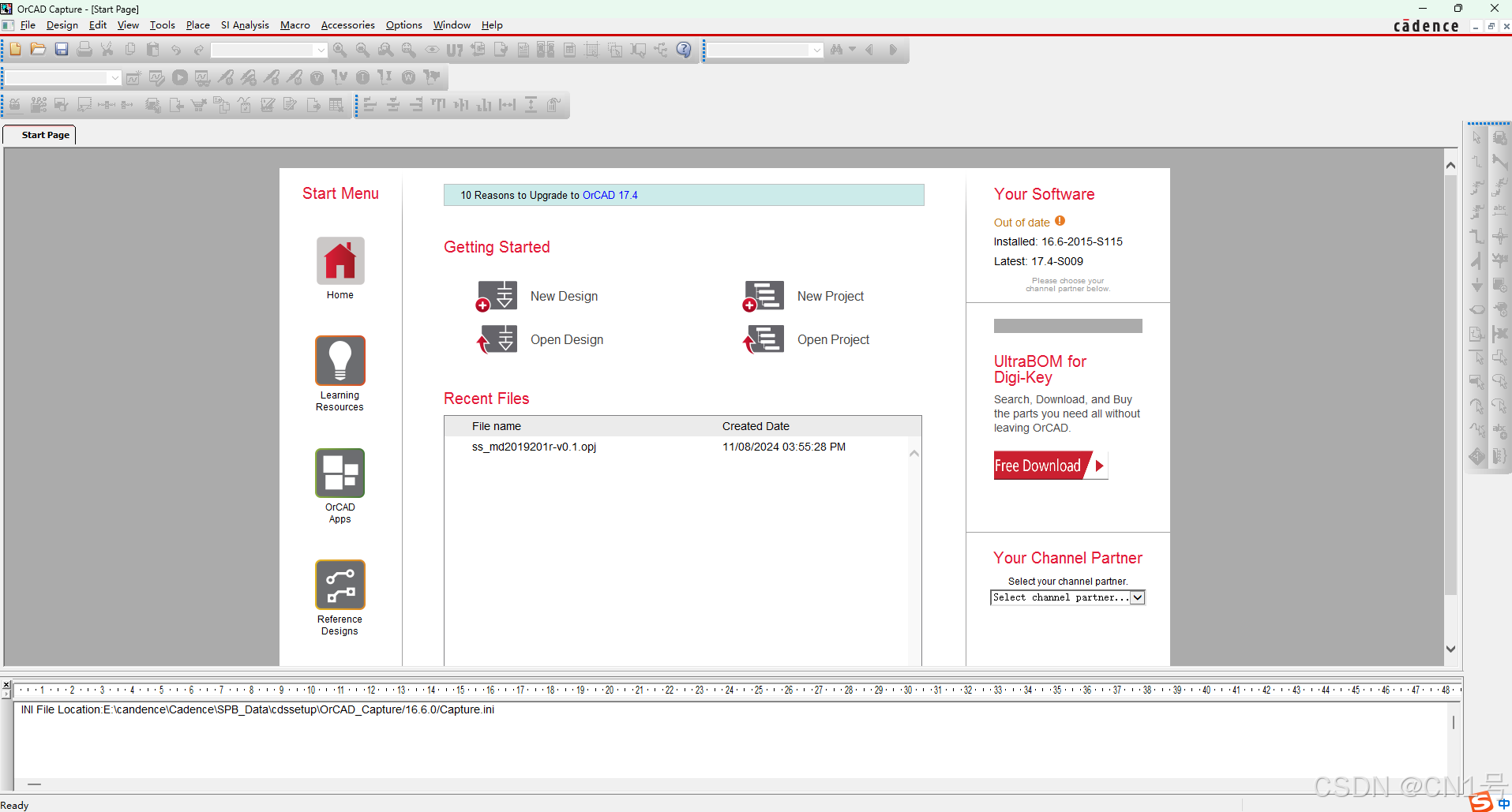The image size is (1512, 812).
Task: Expand the Select channel partner dropdown
Action: (x=1138, y=597)
